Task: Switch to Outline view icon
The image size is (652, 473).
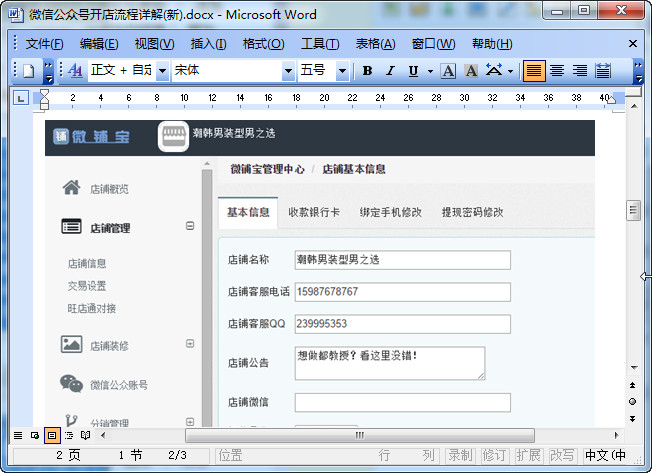Action: tap(69, 436)
